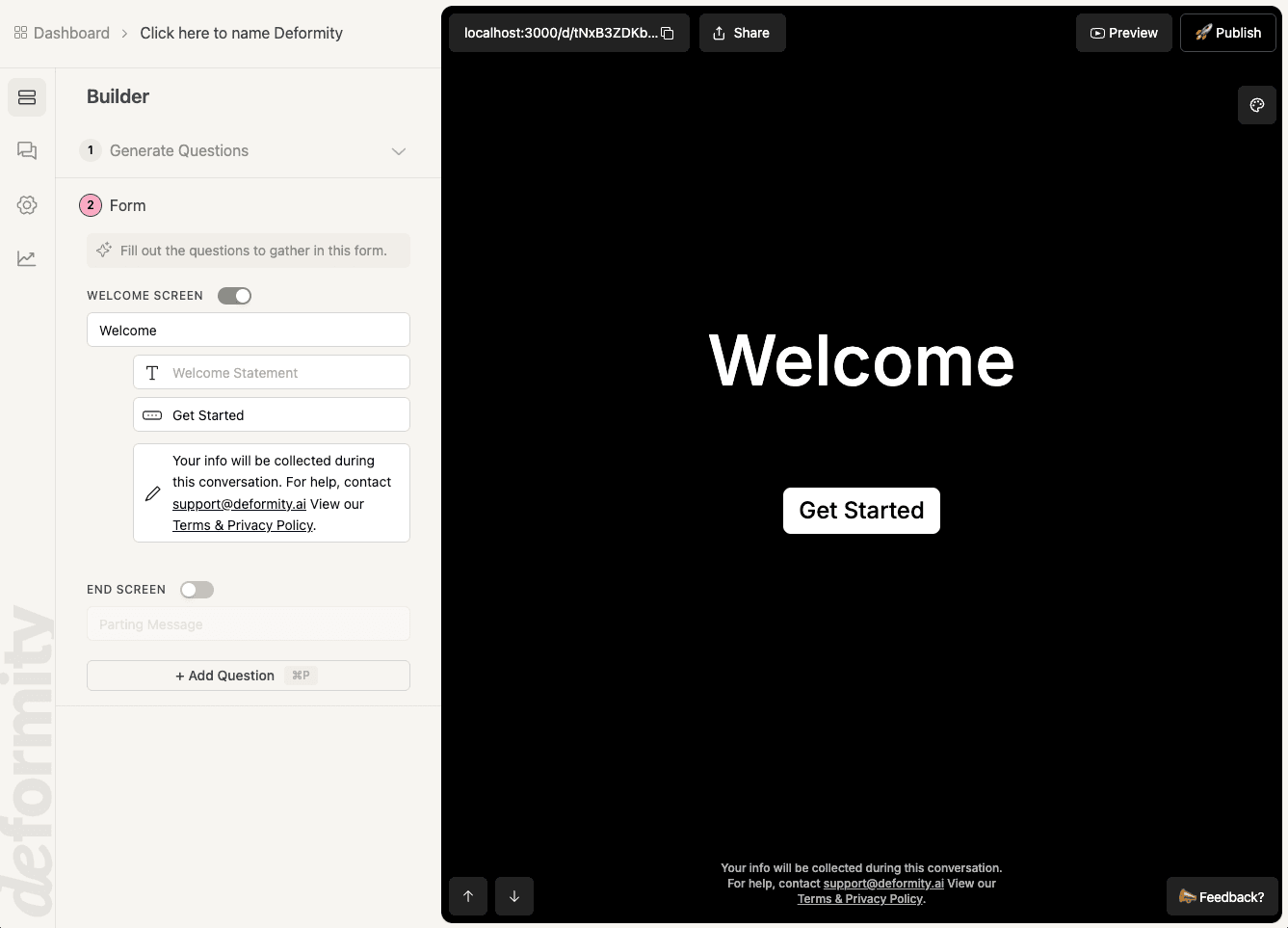Enable the End Screen toggle

(x=197, y=590)
